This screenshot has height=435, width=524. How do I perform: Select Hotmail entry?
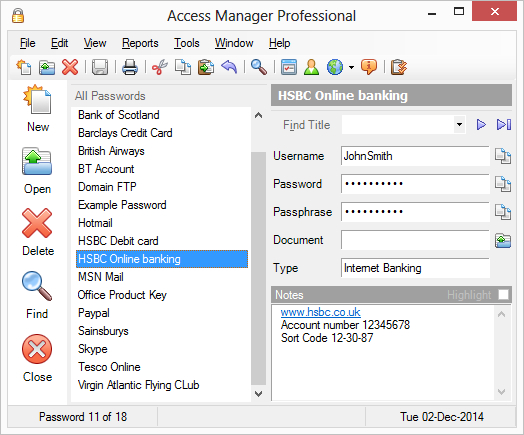(x=162, y=223)
